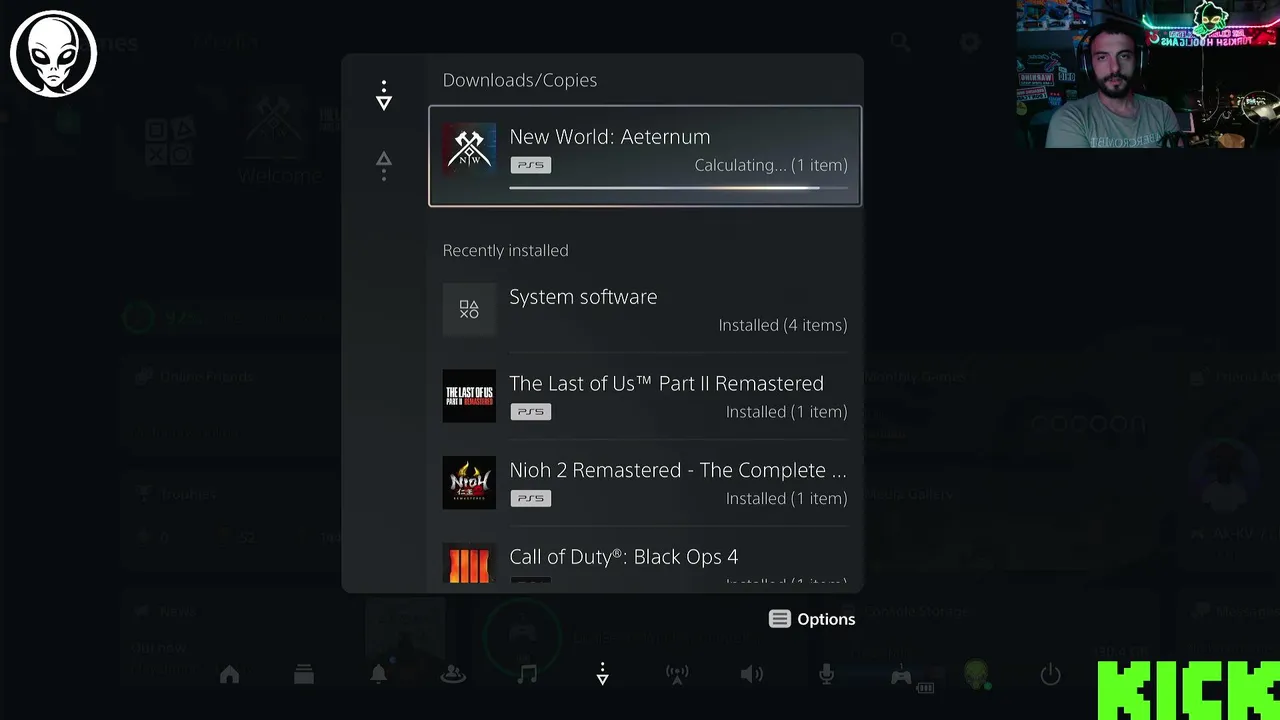Open the Power icon

(x=1050, y=675)
